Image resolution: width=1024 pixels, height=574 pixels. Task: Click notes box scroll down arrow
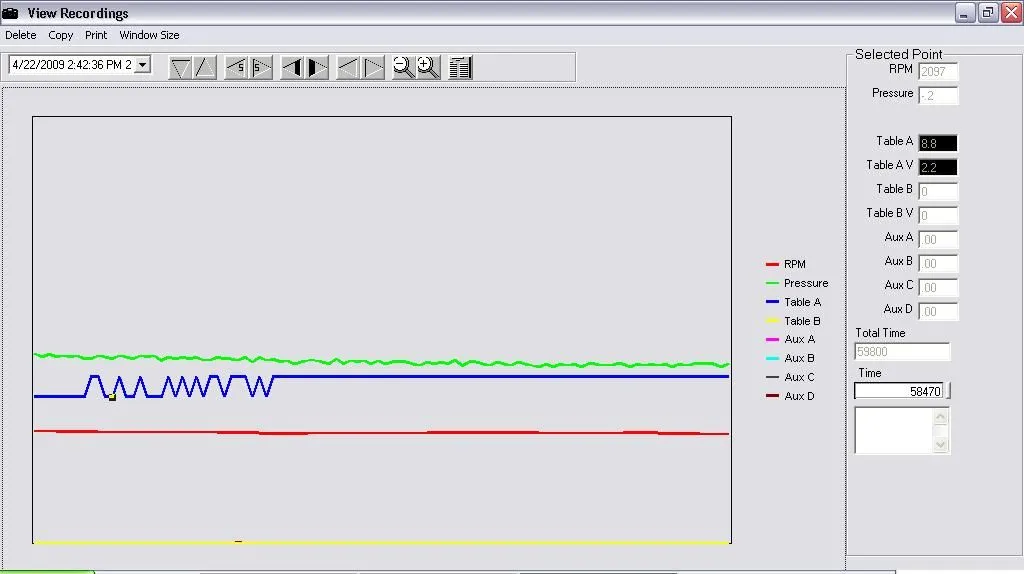pyautogui.click(x=940, y=445)
